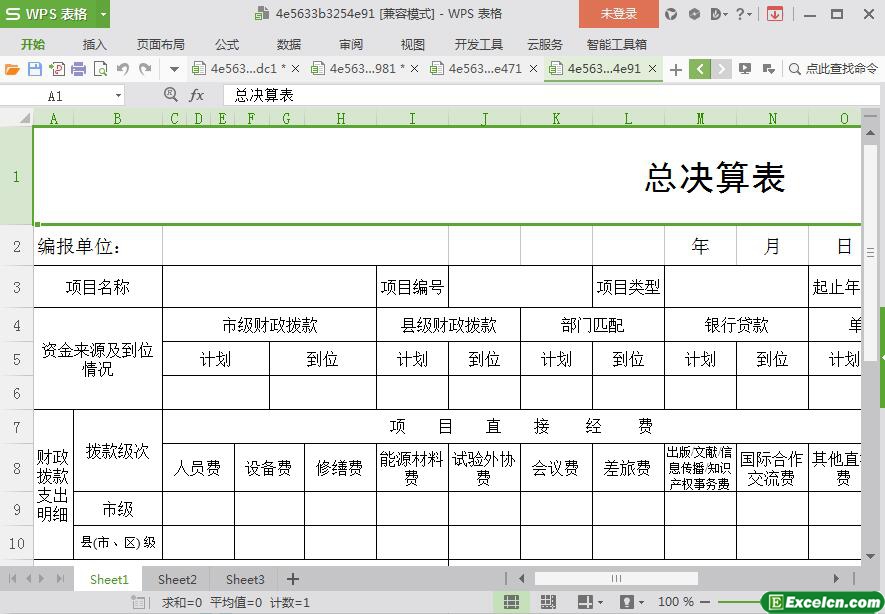
Task: Open the 插入 ribbon tab
Action: tap(94, 44)
